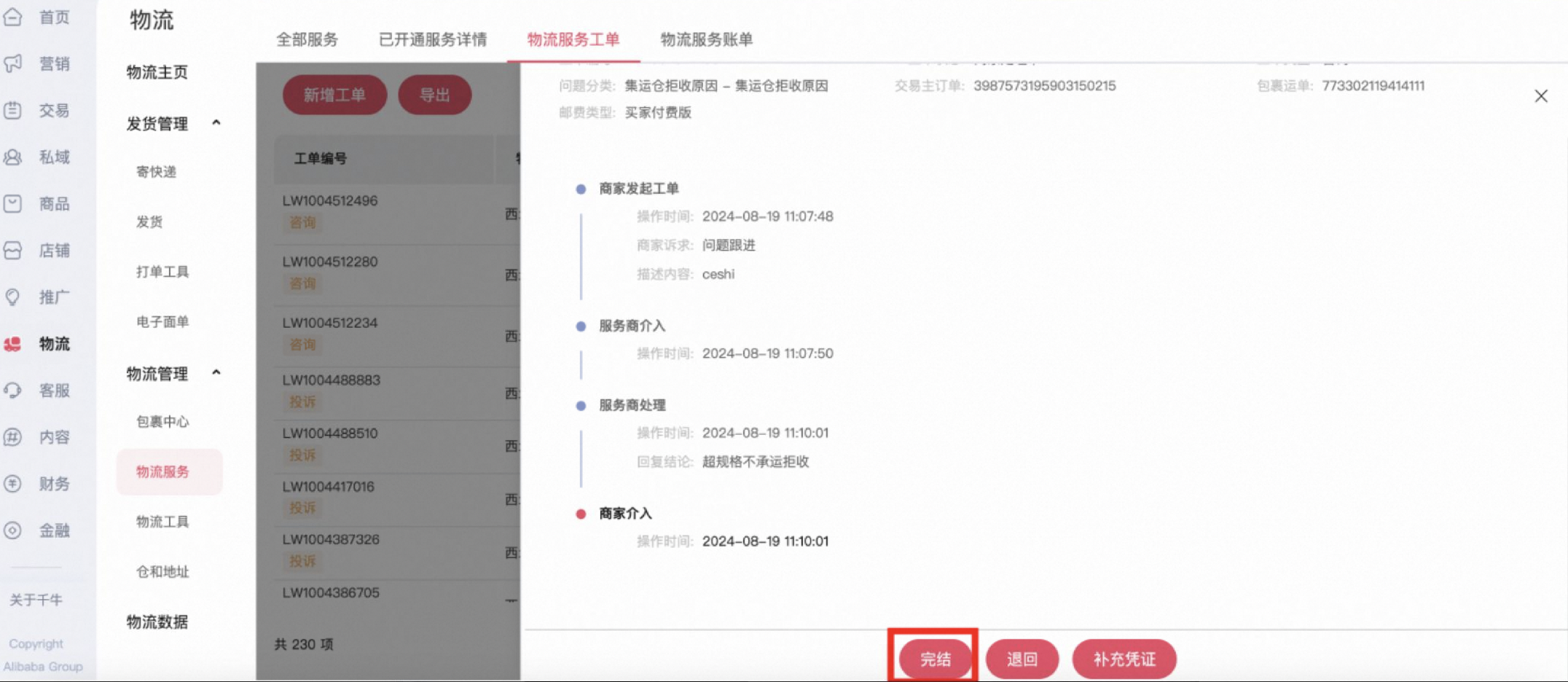Switch to the 全部服务 tab
This screenshot has height=682, width=1568.
pyautogui.click(x=307, y=39)
